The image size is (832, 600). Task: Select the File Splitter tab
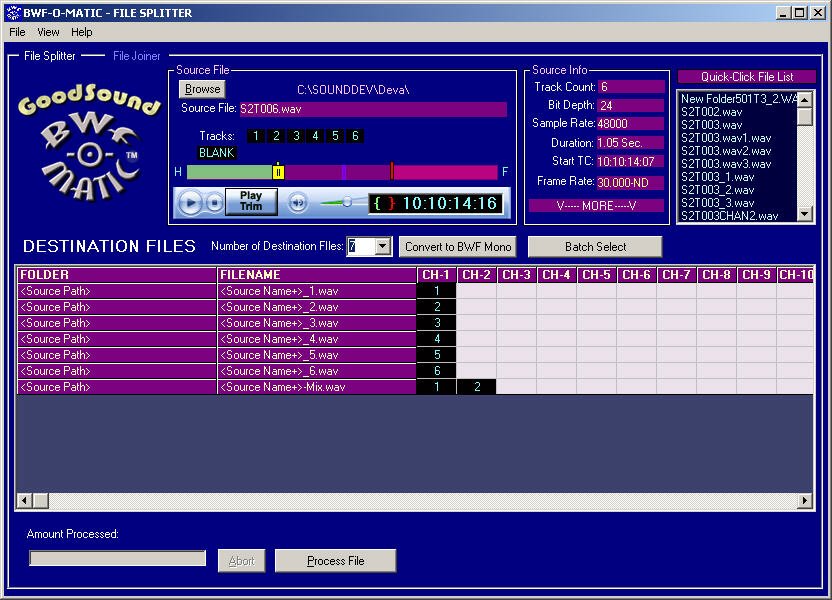pos(50,56)
